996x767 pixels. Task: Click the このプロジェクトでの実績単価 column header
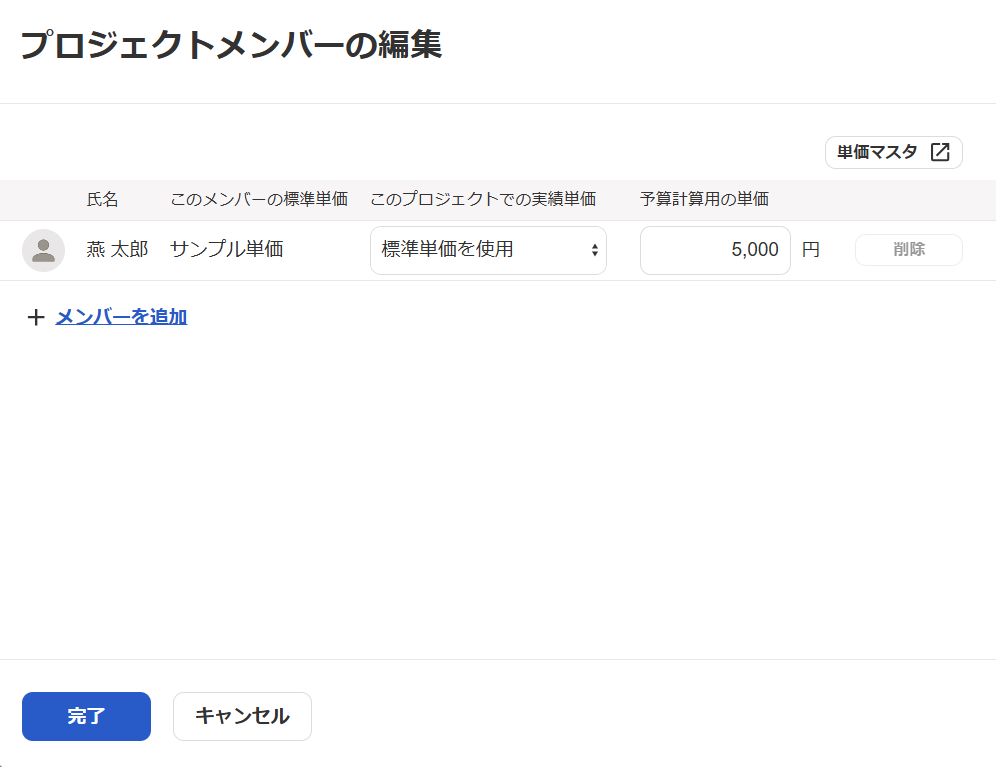point(483,200)
